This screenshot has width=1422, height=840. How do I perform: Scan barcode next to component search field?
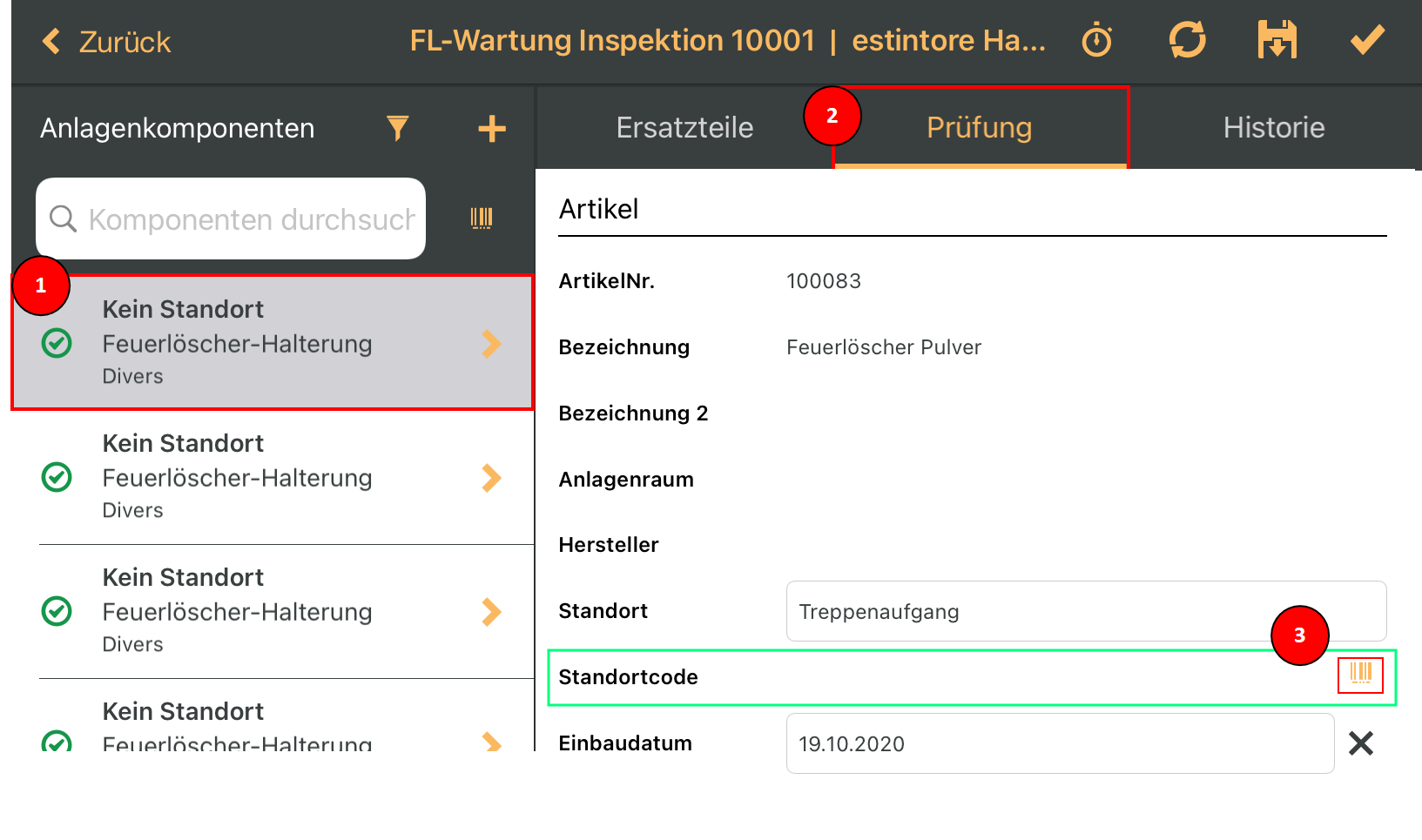[x=482, y=218]
